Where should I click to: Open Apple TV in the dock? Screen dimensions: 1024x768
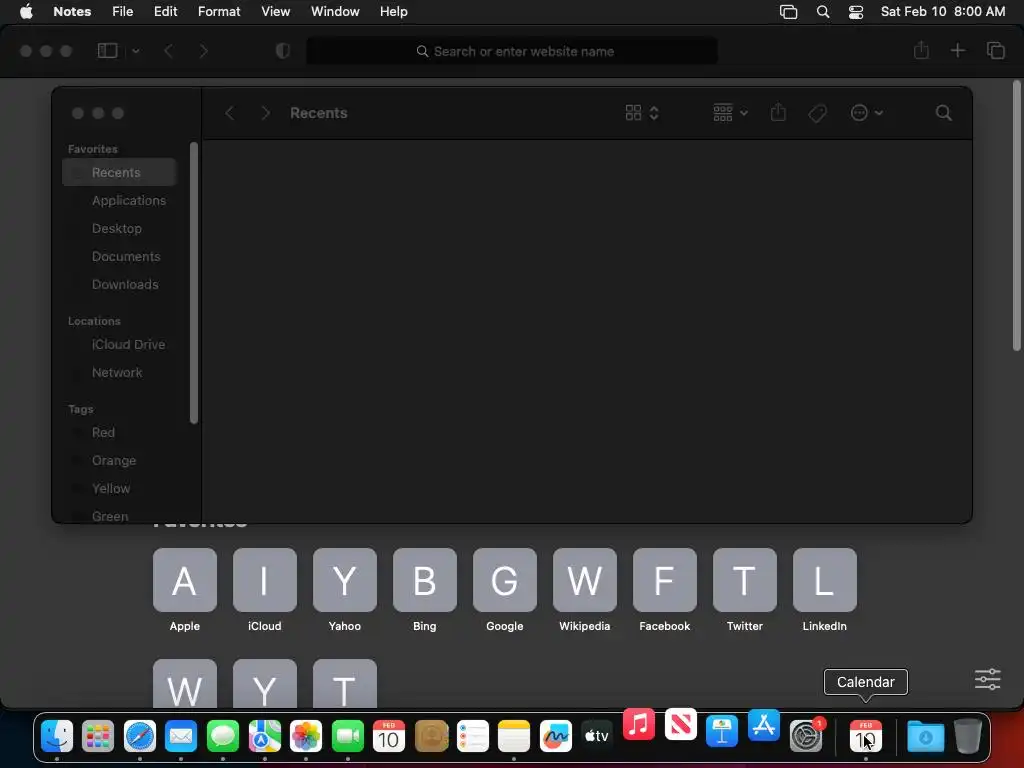click(x=597, y=737)
